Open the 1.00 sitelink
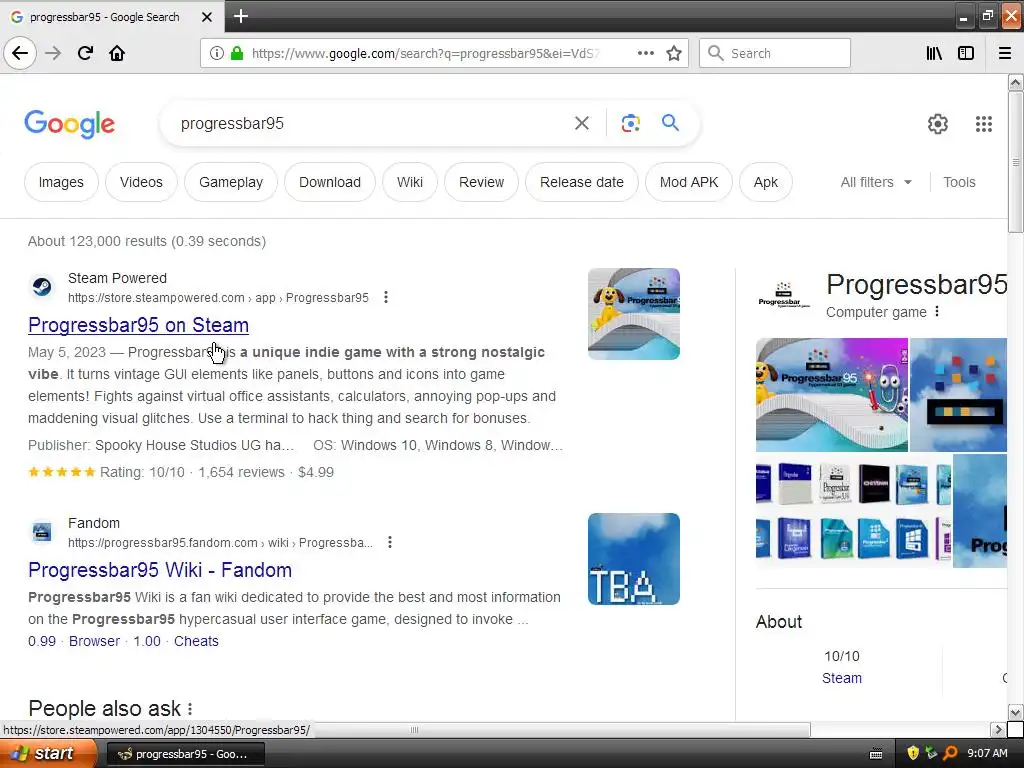Screen dimensions: 1024x768 pos(147,641)
